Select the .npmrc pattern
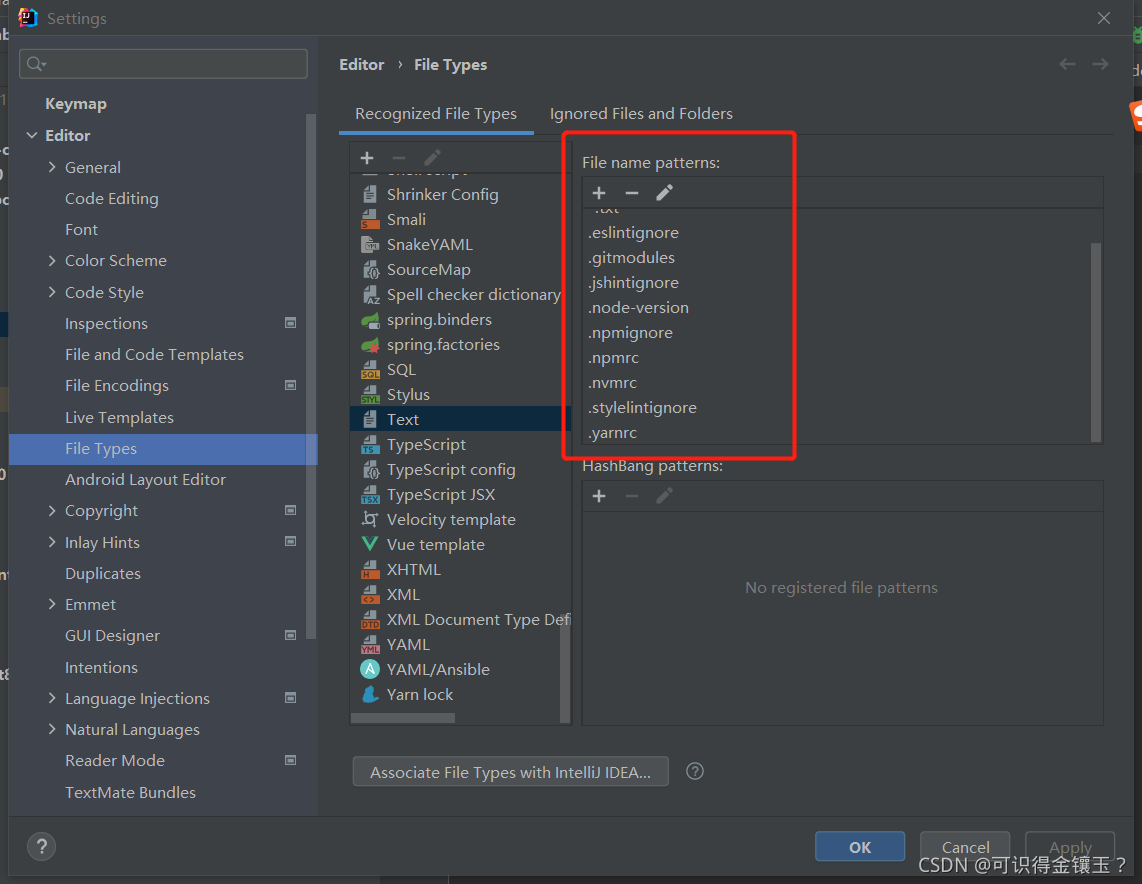 coord(613,358)
